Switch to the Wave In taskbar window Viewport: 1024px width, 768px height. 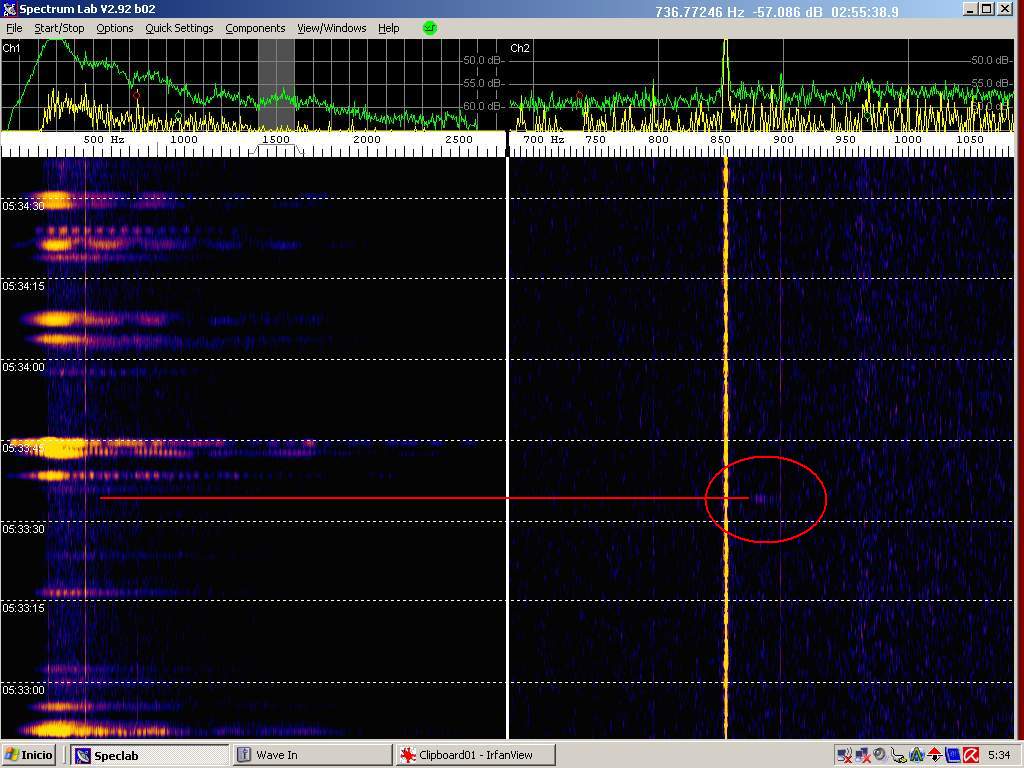[x=310, y=755]
